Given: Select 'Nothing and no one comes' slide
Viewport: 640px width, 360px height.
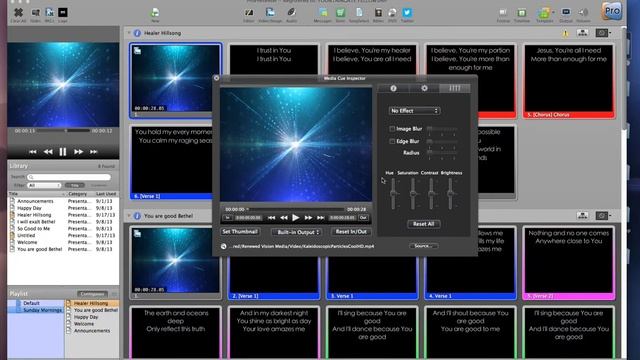Looking at the screenshot, I should (569, 263).
